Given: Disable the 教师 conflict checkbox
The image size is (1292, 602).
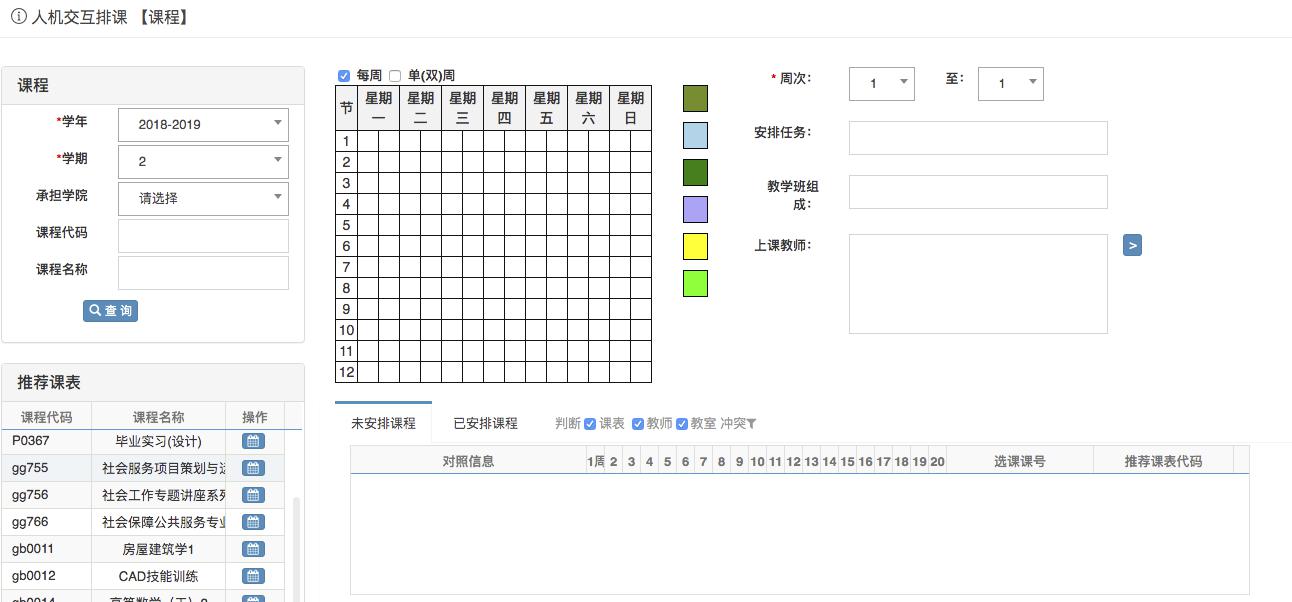Looking at the screenshot, I should (x=638, y=423).
